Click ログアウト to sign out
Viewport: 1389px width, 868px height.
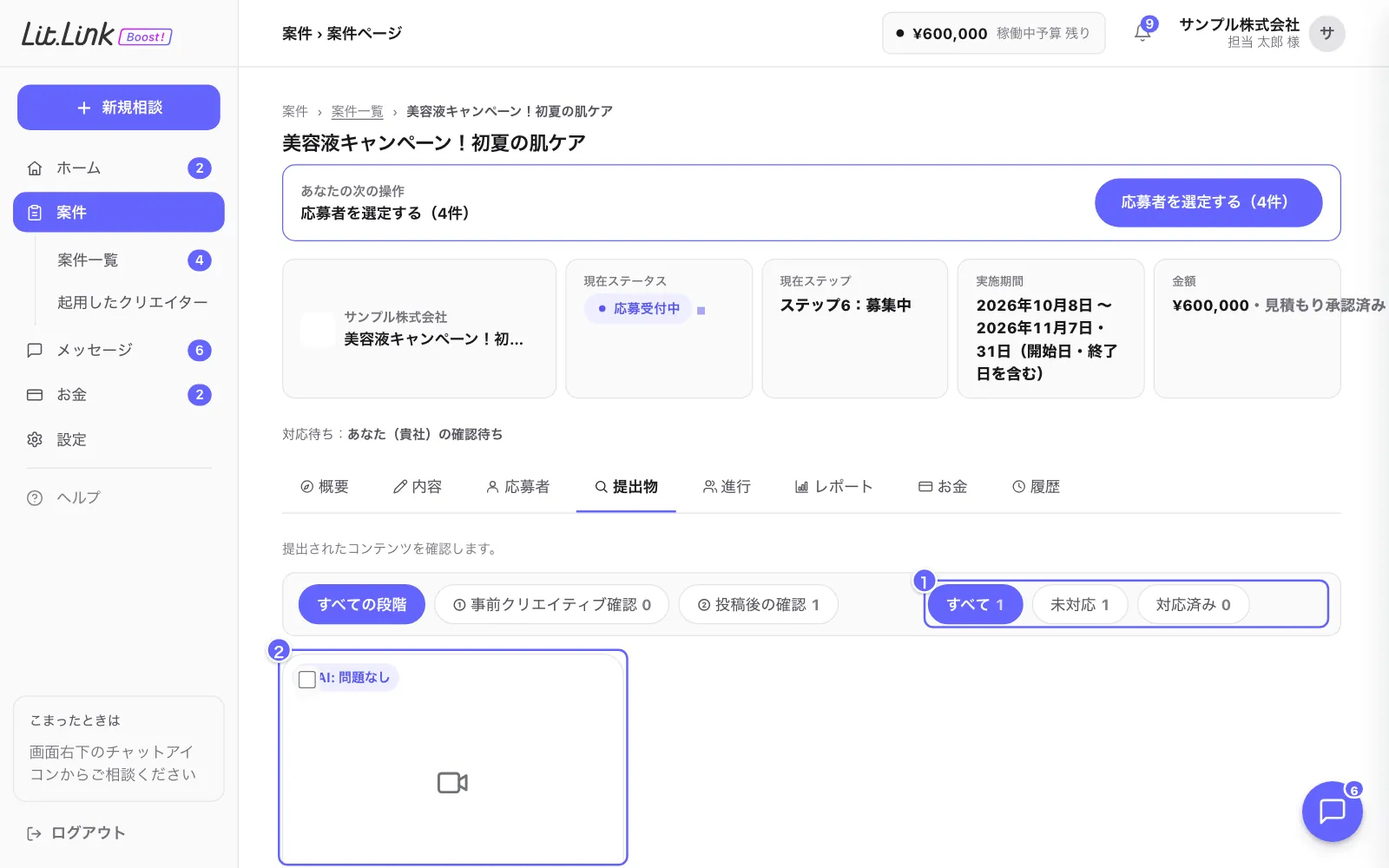click(x=76, y=833)
